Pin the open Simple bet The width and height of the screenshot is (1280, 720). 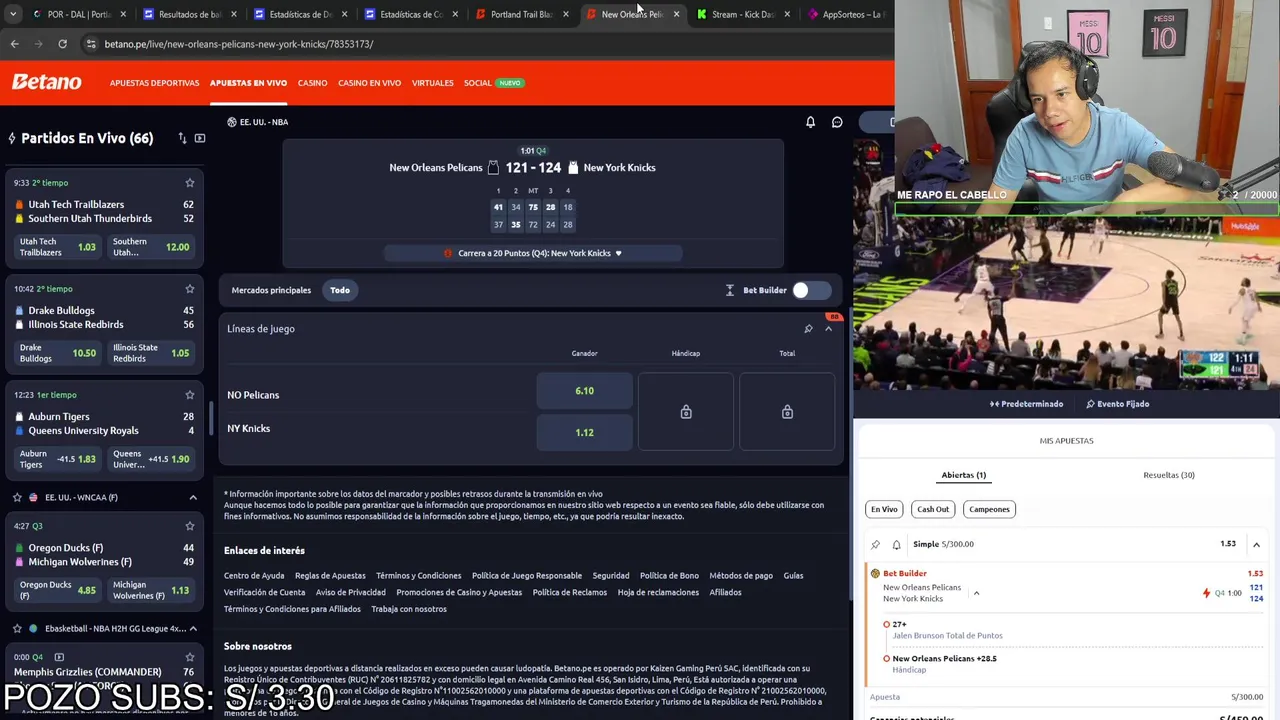pos(876,544)
